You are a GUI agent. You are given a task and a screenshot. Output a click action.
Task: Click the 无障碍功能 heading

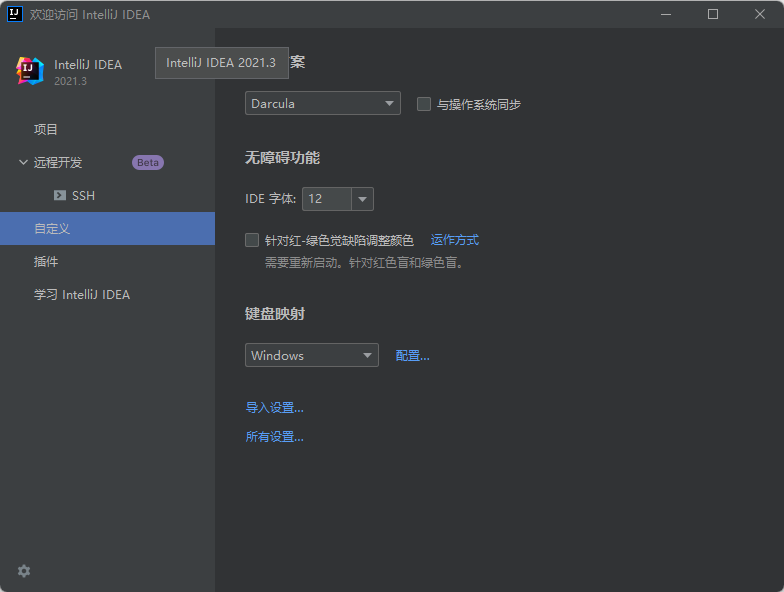pos(282,158)
